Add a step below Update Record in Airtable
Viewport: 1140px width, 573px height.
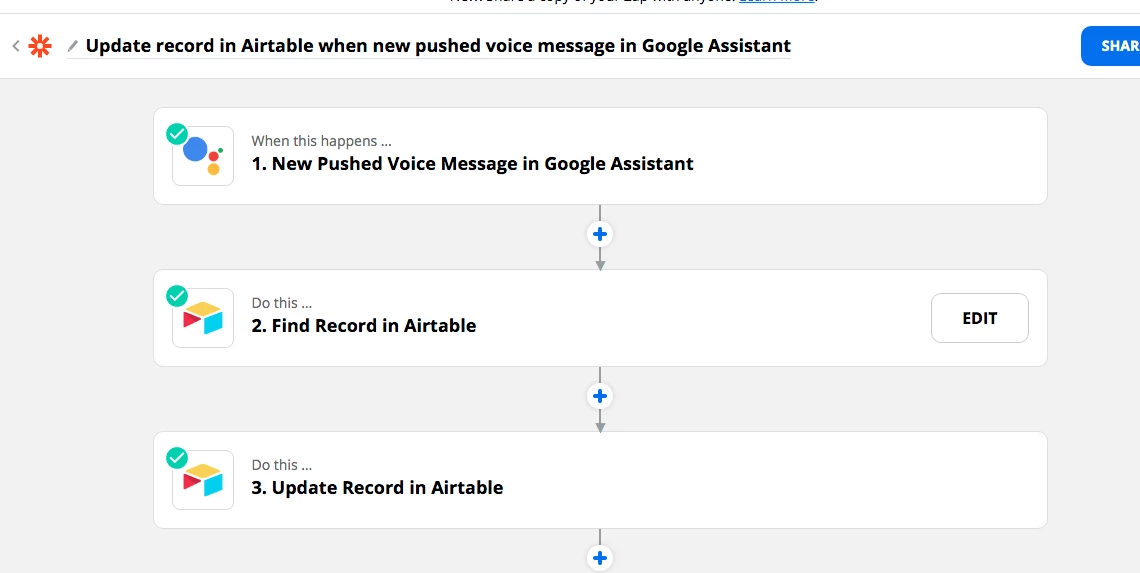coord(600,558)
